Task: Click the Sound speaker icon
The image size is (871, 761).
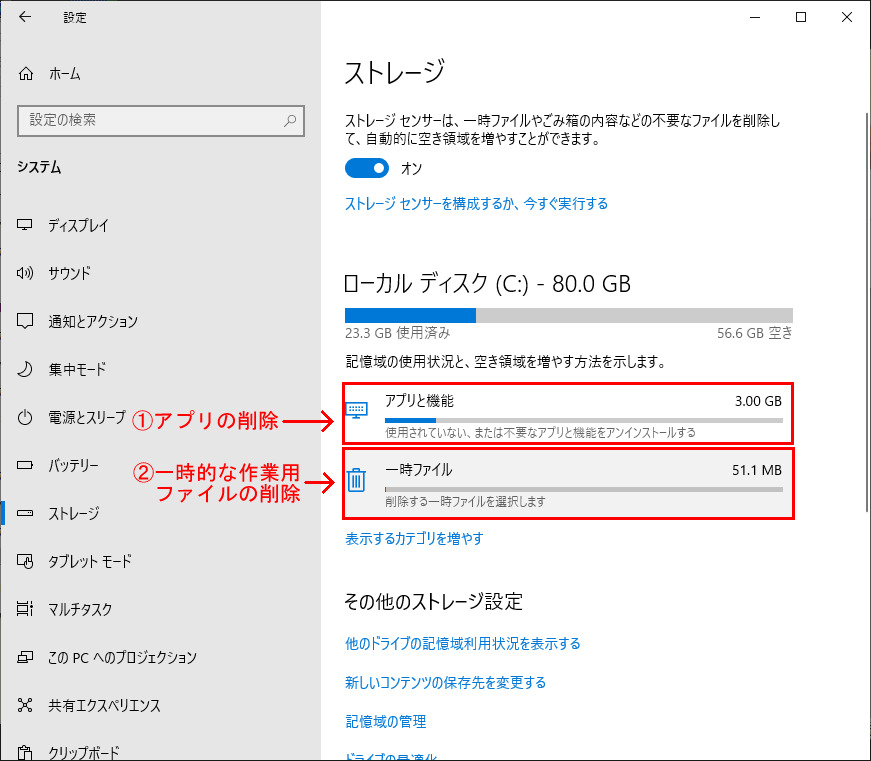Action: [x=26, y=274]
